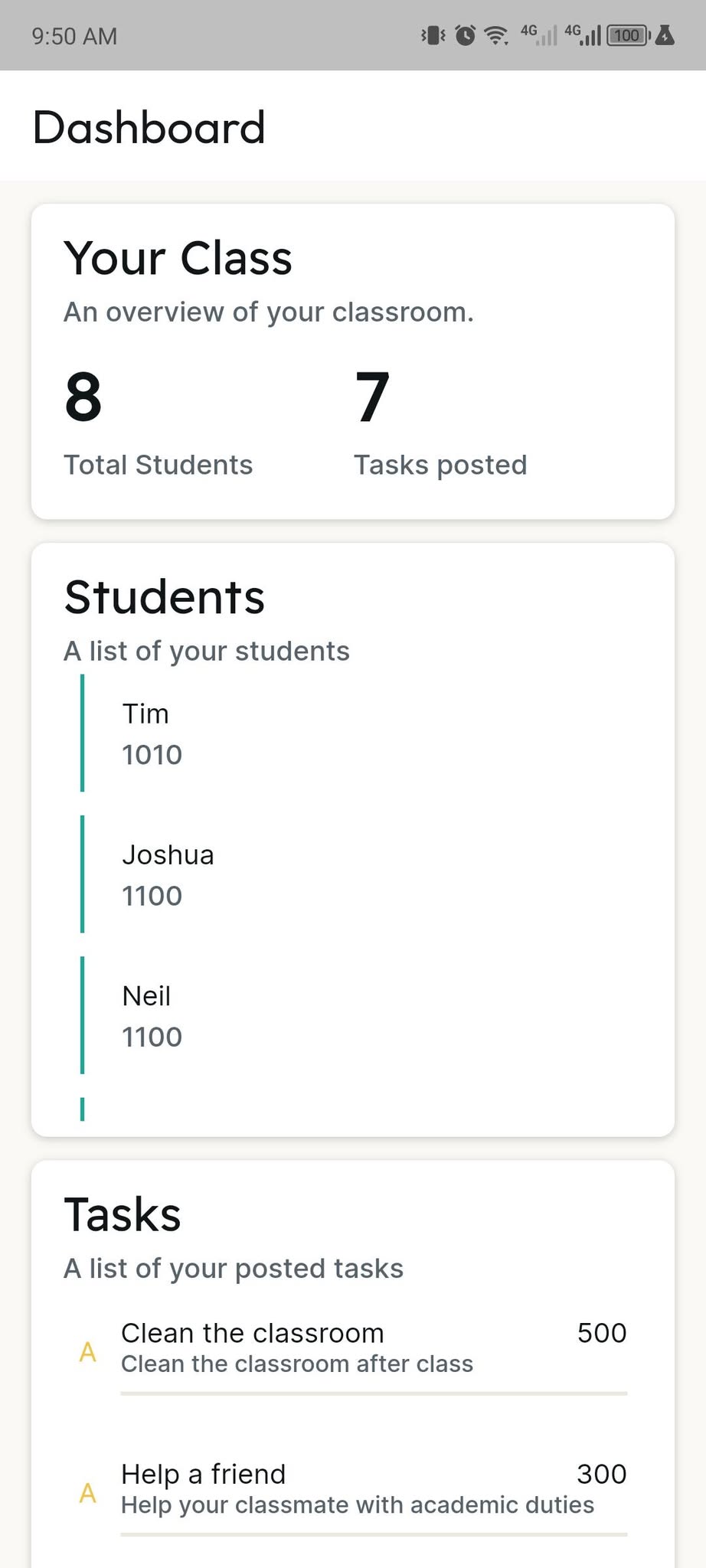Tap the Total Students count of 8
This screenshot has width=706, height=1568.
pyautogui.click(x=83, y=397)
